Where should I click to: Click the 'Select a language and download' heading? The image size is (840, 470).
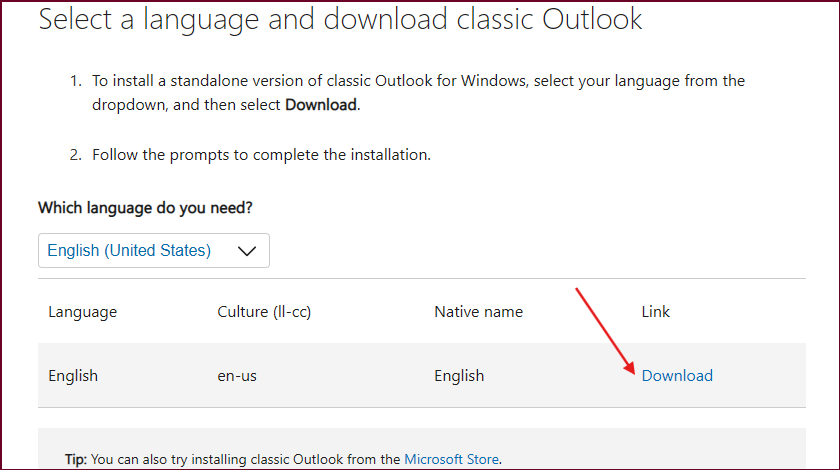[340, 19]
